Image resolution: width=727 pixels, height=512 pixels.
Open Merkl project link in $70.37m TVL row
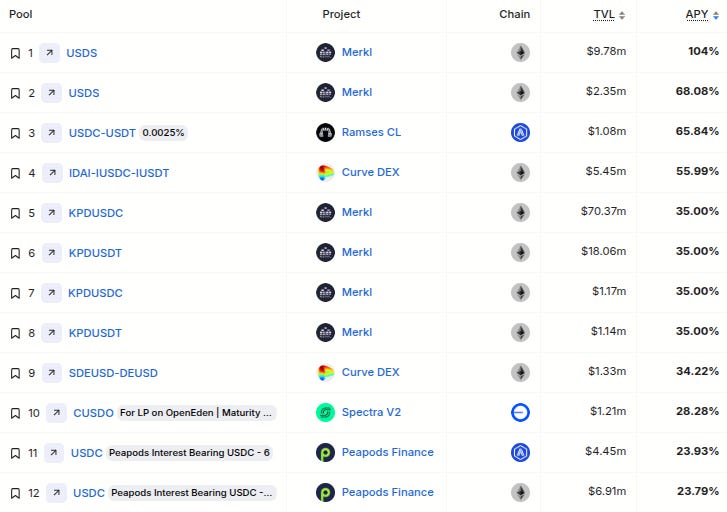point(357,212)
